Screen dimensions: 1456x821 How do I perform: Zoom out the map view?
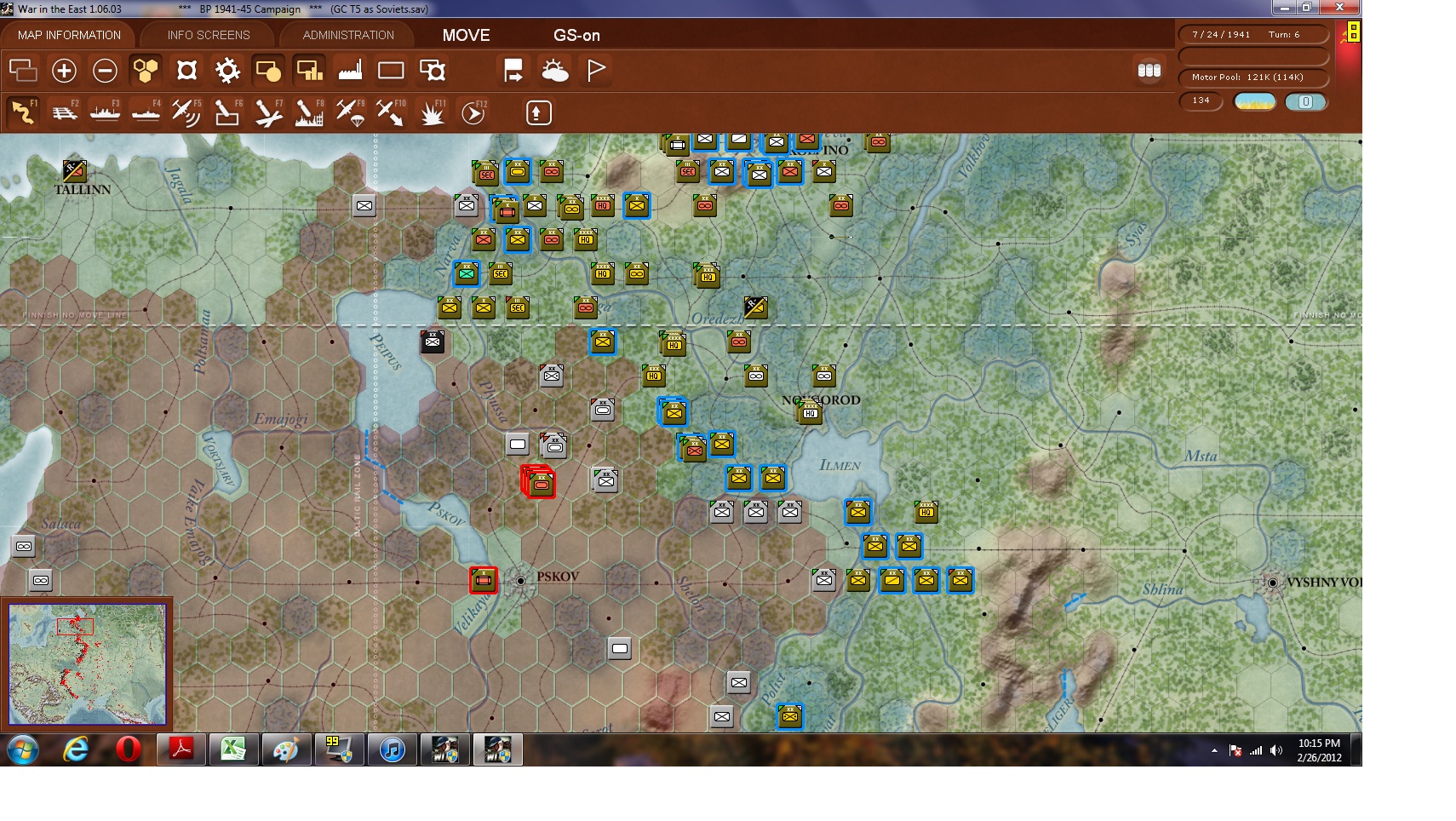pyautogui.click(x=105, y=71)
